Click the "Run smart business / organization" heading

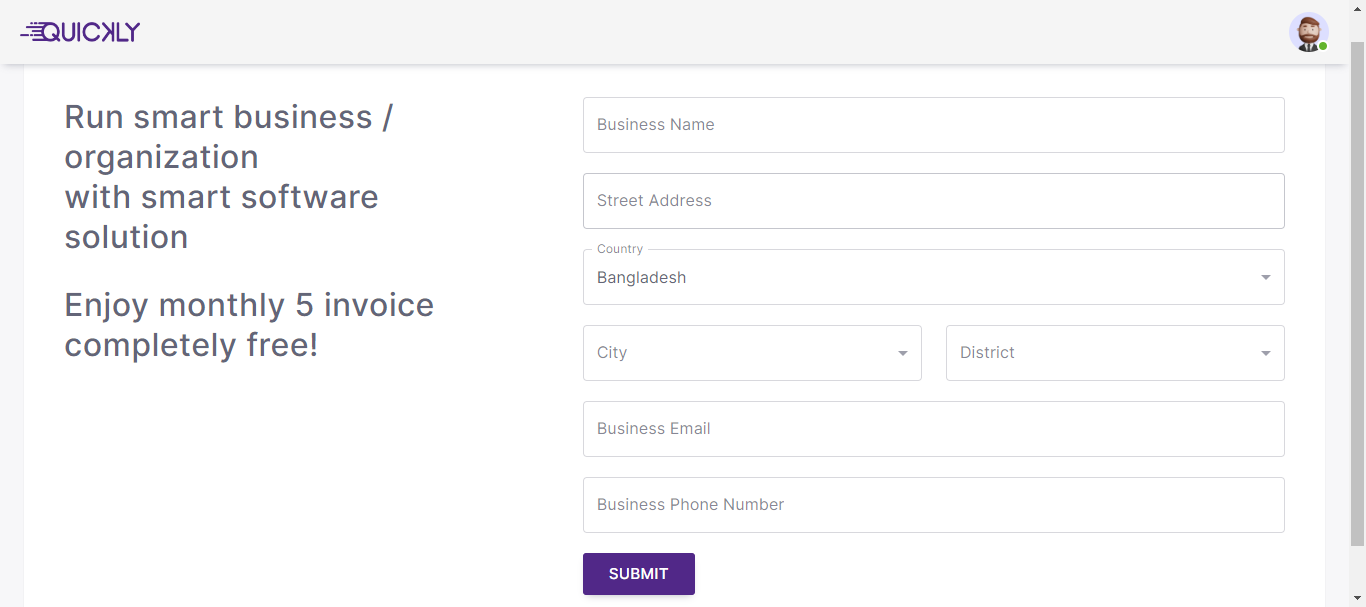coord(228,137)
